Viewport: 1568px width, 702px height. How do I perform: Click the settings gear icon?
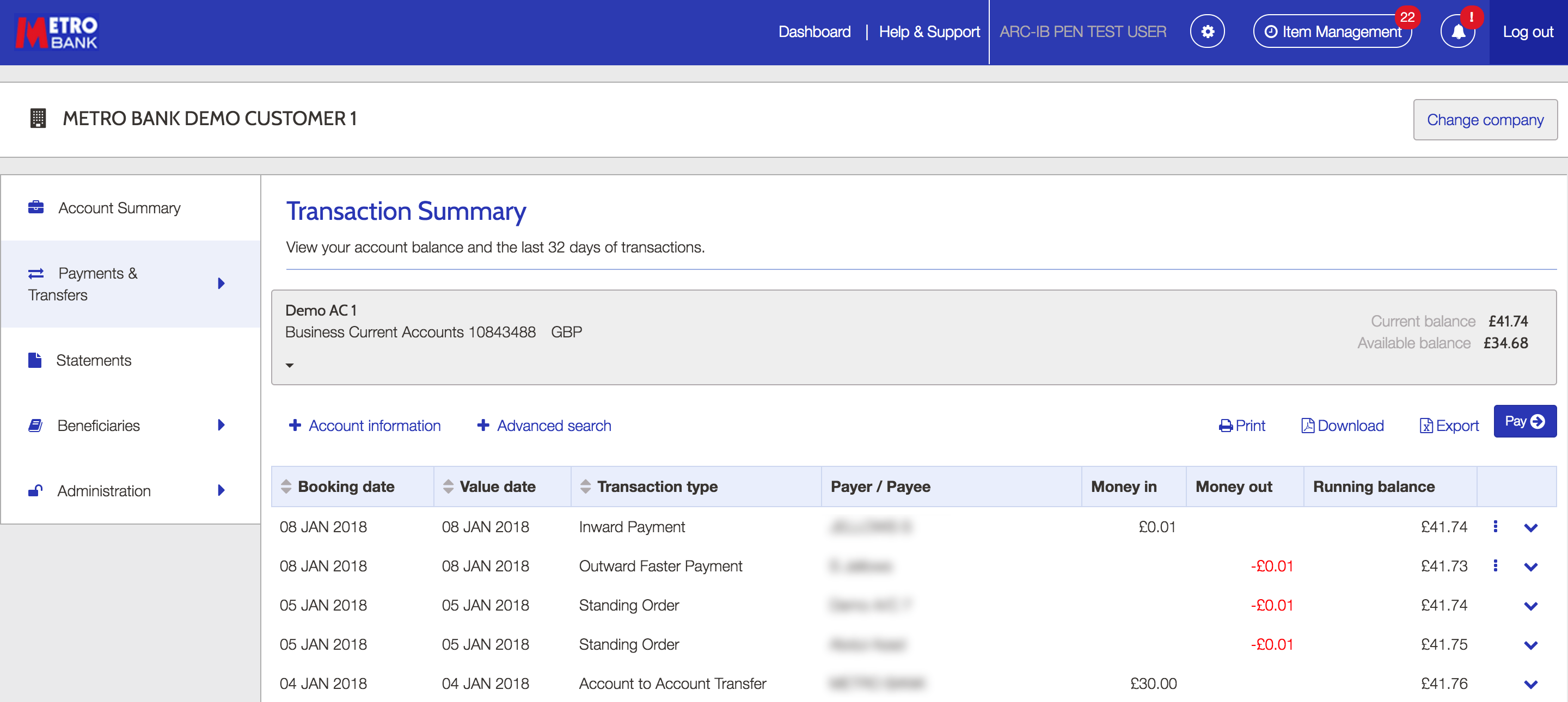coord(1207,31)
